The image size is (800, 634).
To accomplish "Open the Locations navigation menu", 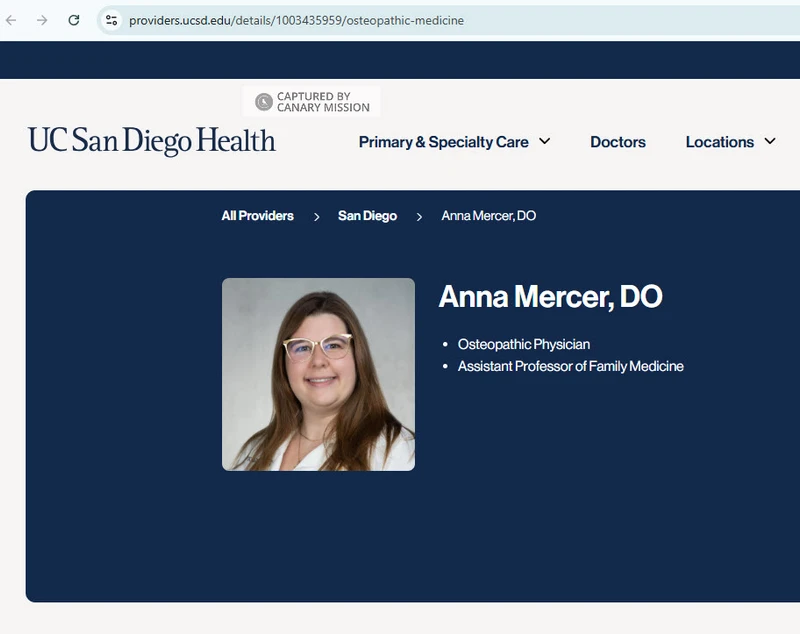I will (x=719, y=142).
